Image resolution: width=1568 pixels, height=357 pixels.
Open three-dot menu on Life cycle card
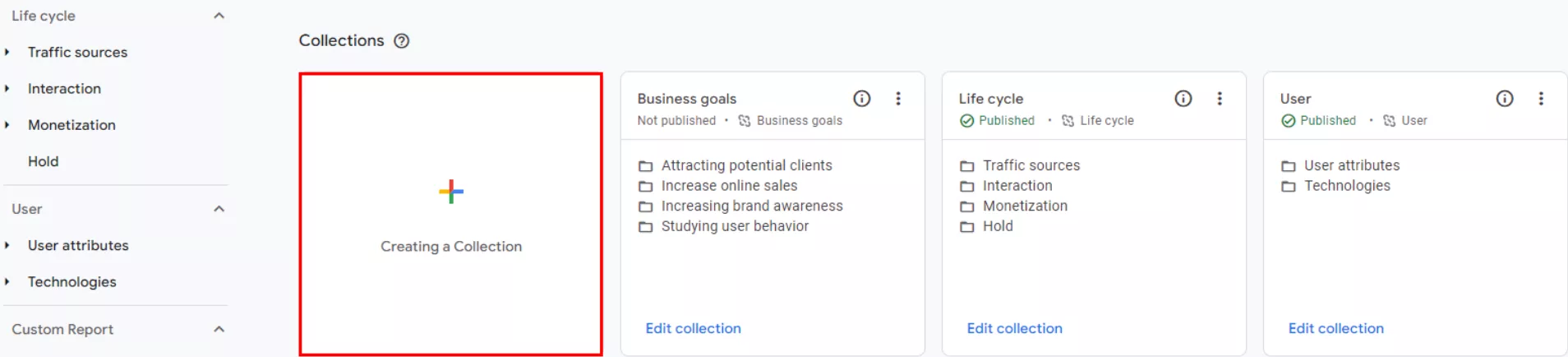click(x=1220, y=99)
